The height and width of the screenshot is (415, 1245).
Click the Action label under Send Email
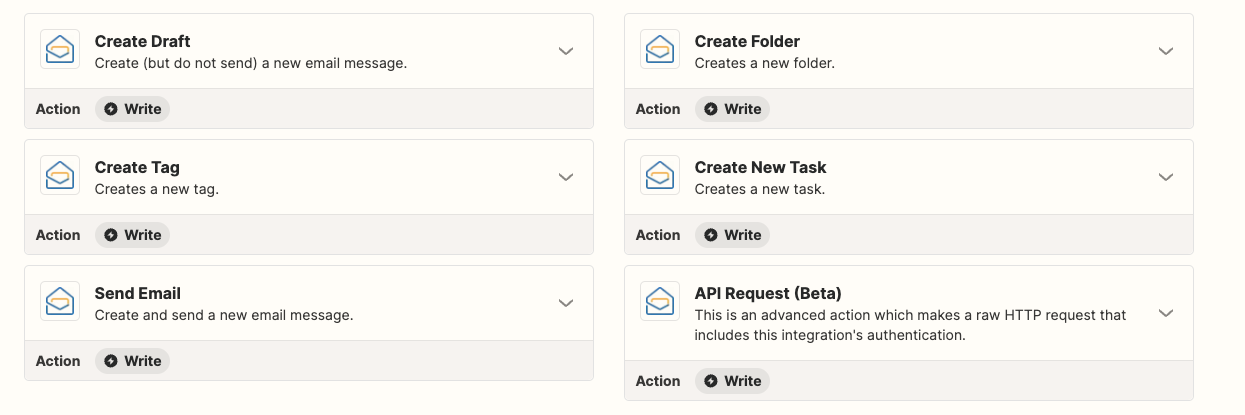click(58, 361)
